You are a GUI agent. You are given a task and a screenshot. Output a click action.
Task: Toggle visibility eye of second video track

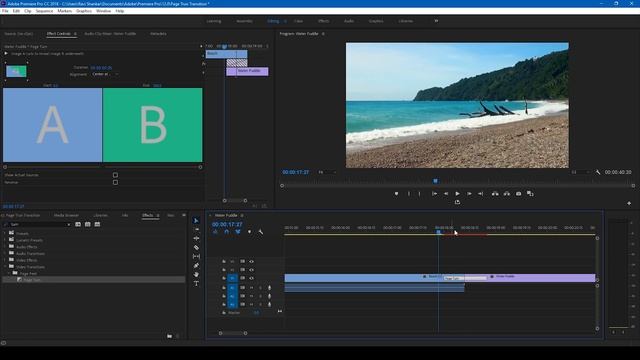pos(251,270)
